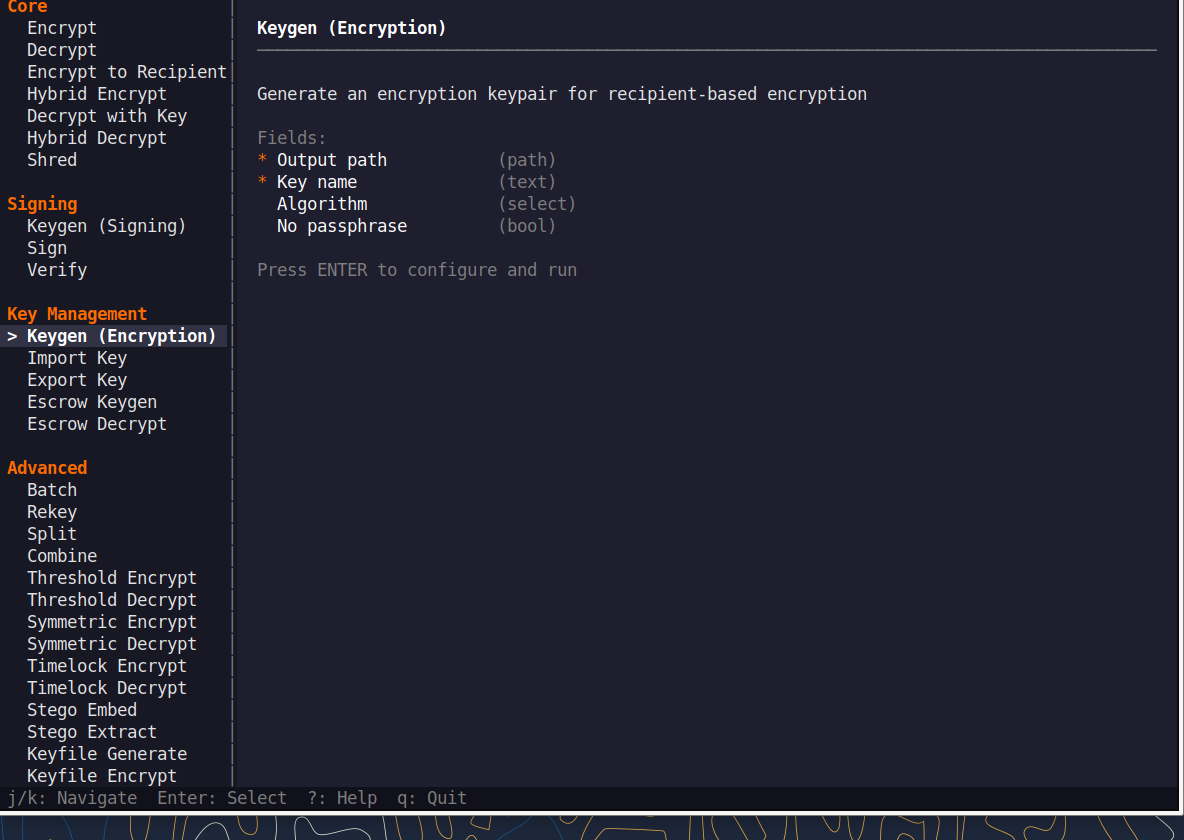
Task: Open Keyfile Encrypt entry
Action: 102,776
